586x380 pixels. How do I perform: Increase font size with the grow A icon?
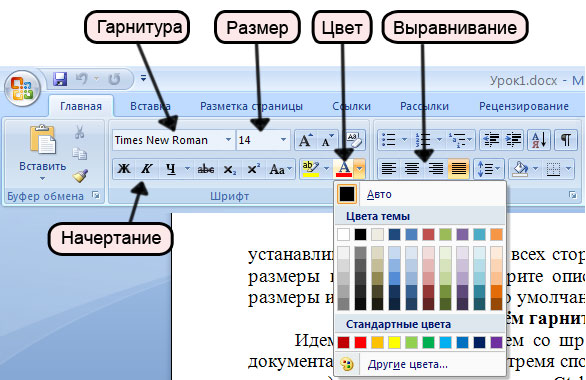coord(305,140)
